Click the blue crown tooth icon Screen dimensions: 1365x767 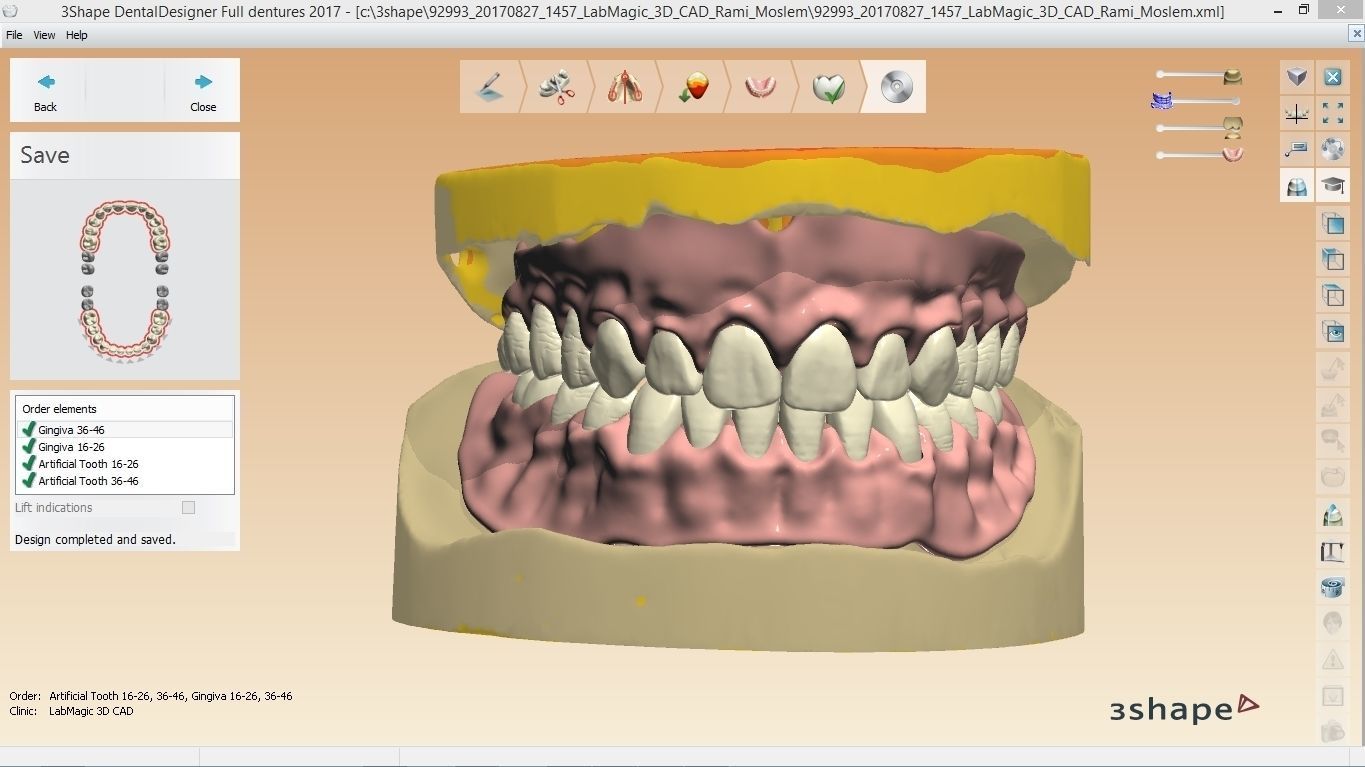(x=1332, y=516)
